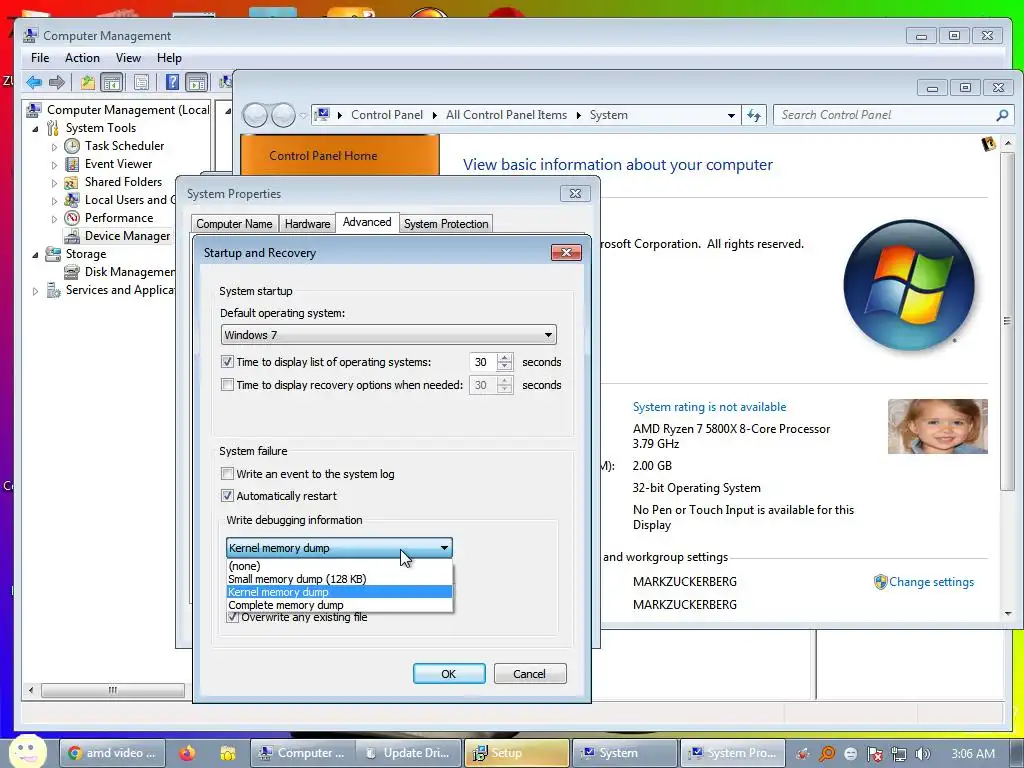Screen dimensions: 1024x768
Task: Choose Complete memory dump option
Action: click(x=339, y=605)
